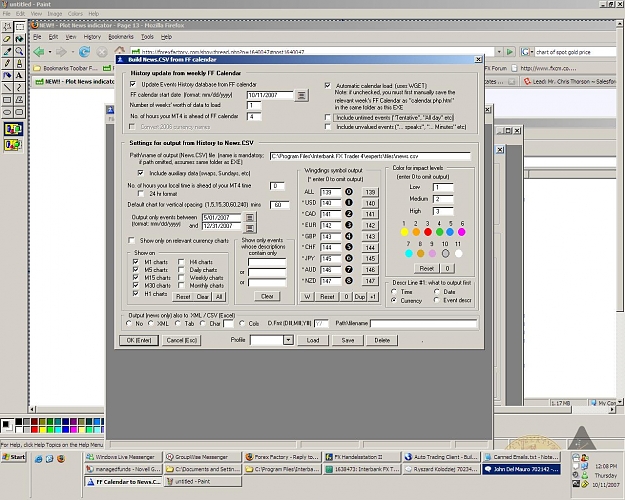Pick the yellow color dot number 1
Image resolution: width=625 pixels, height=500 pixels.
pyautogui.click(x=404, y=232)
